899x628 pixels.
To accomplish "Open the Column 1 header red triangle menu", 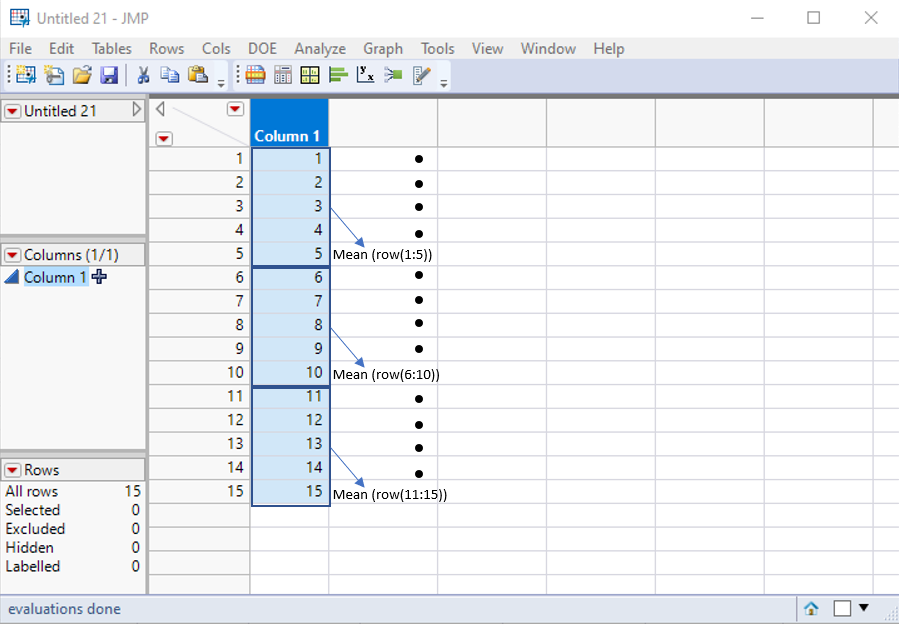I will pyautogui.click(x=235, y=108).
